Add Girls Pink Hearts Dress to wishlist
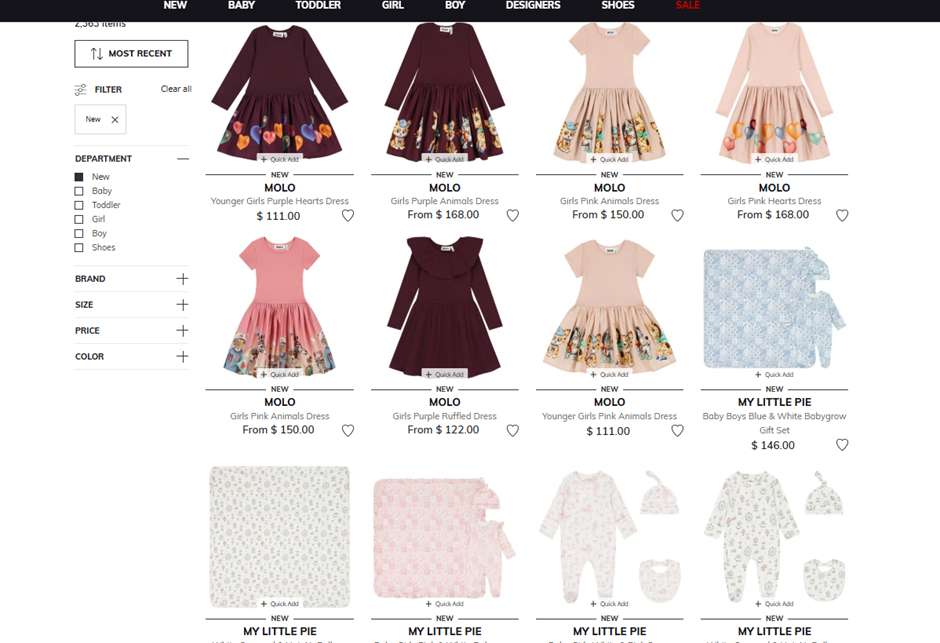Viewport: 940px width, 643px height. click(x=842, y=216)
